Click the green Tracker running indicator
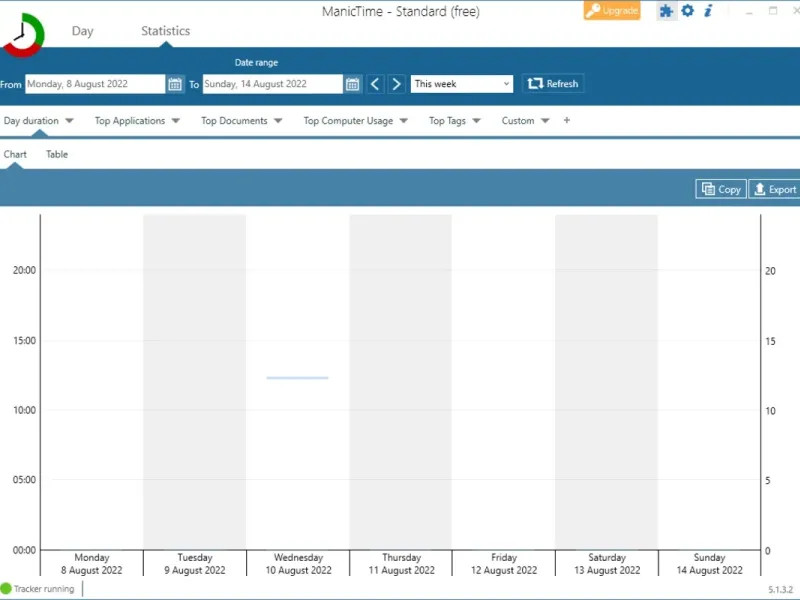 [x=6, y=588]
